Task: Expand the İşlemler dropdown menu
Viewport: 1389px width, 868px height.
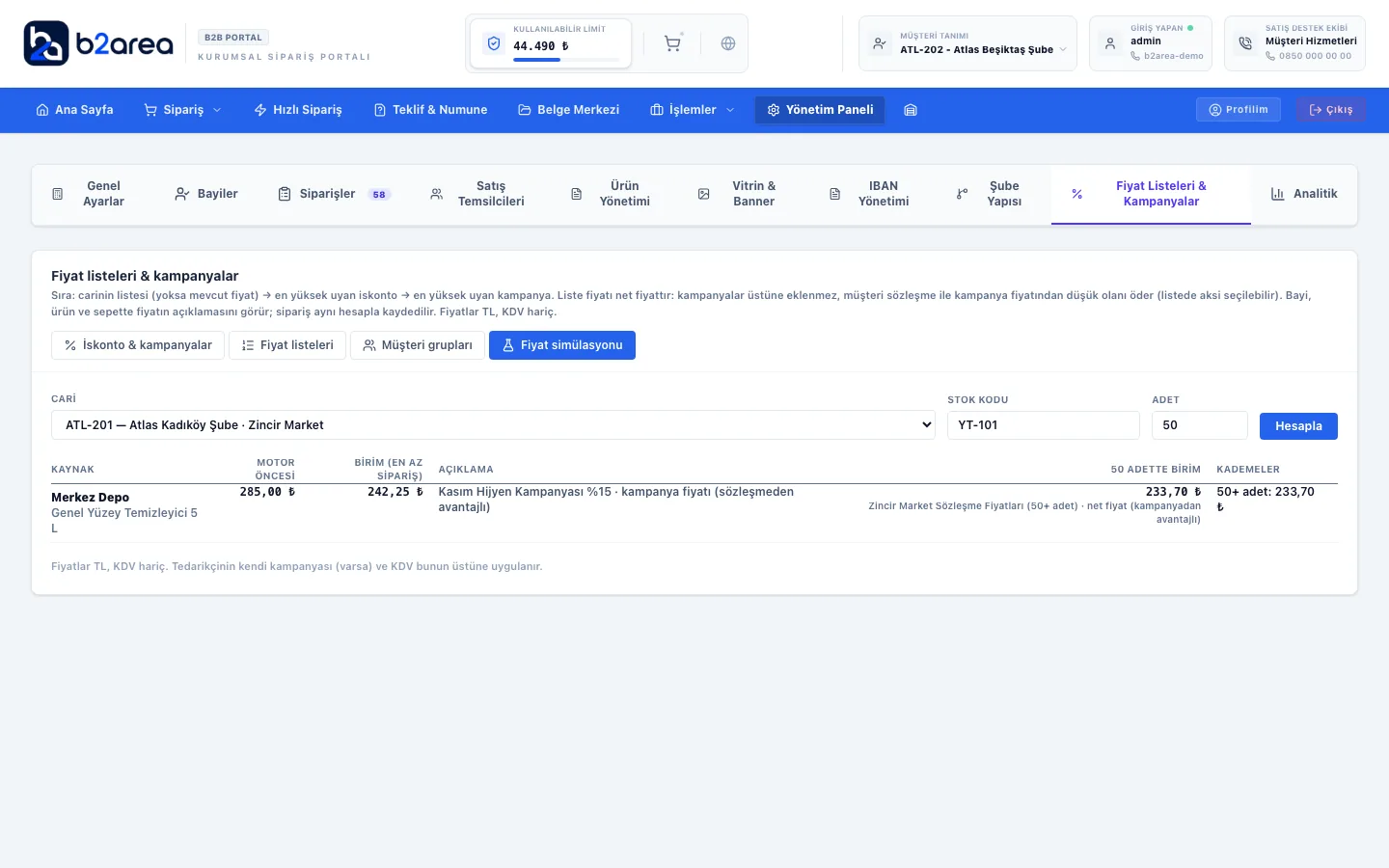Action: [x=693, y=110]
